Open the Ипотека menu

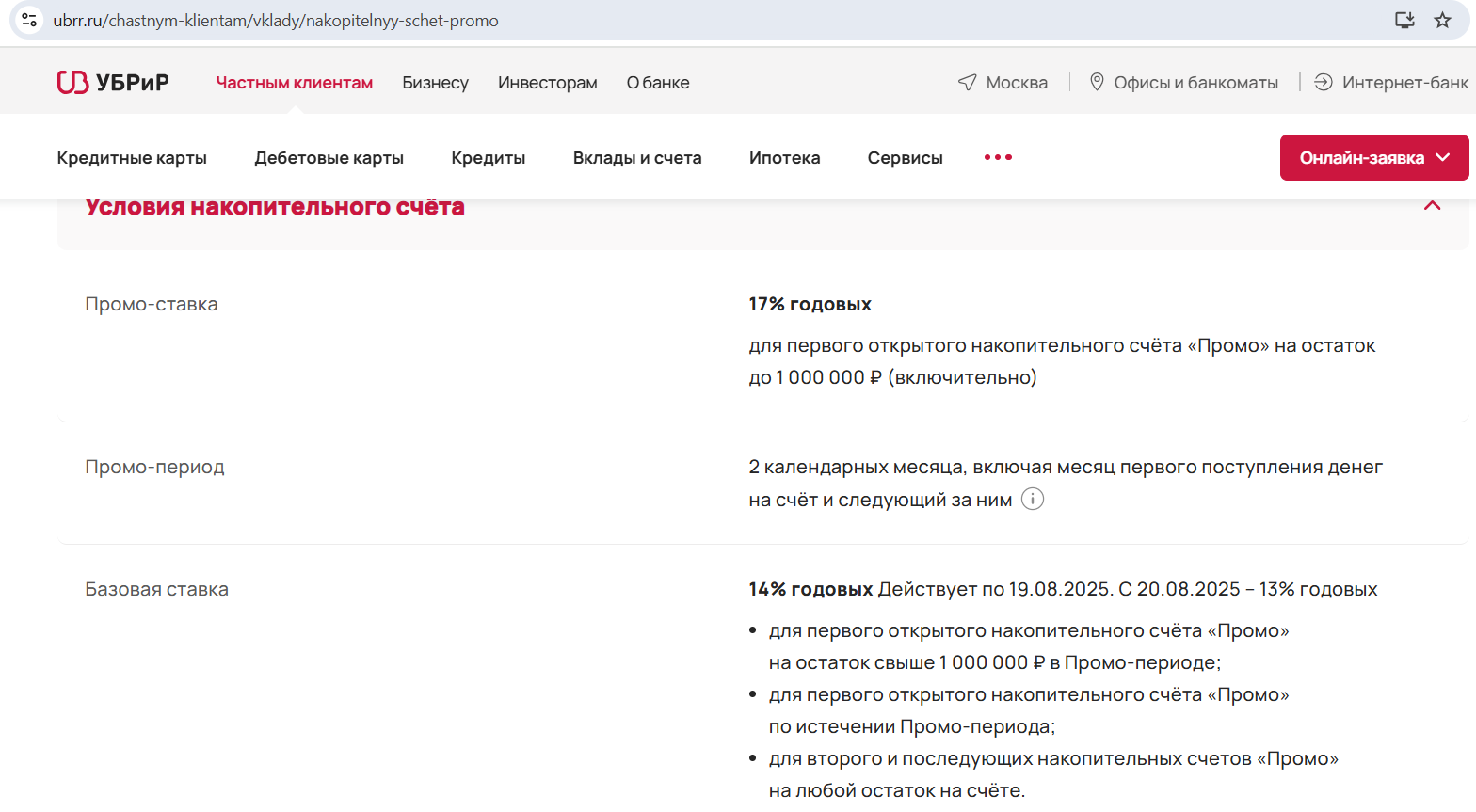point(785,158)
